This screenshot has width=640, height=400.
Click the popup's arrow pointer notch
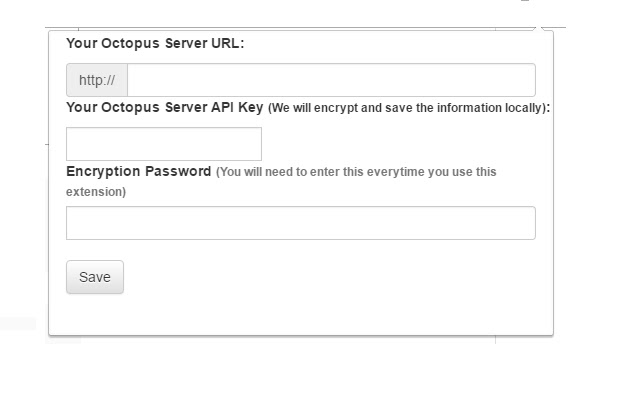click(x=538, y=28)
